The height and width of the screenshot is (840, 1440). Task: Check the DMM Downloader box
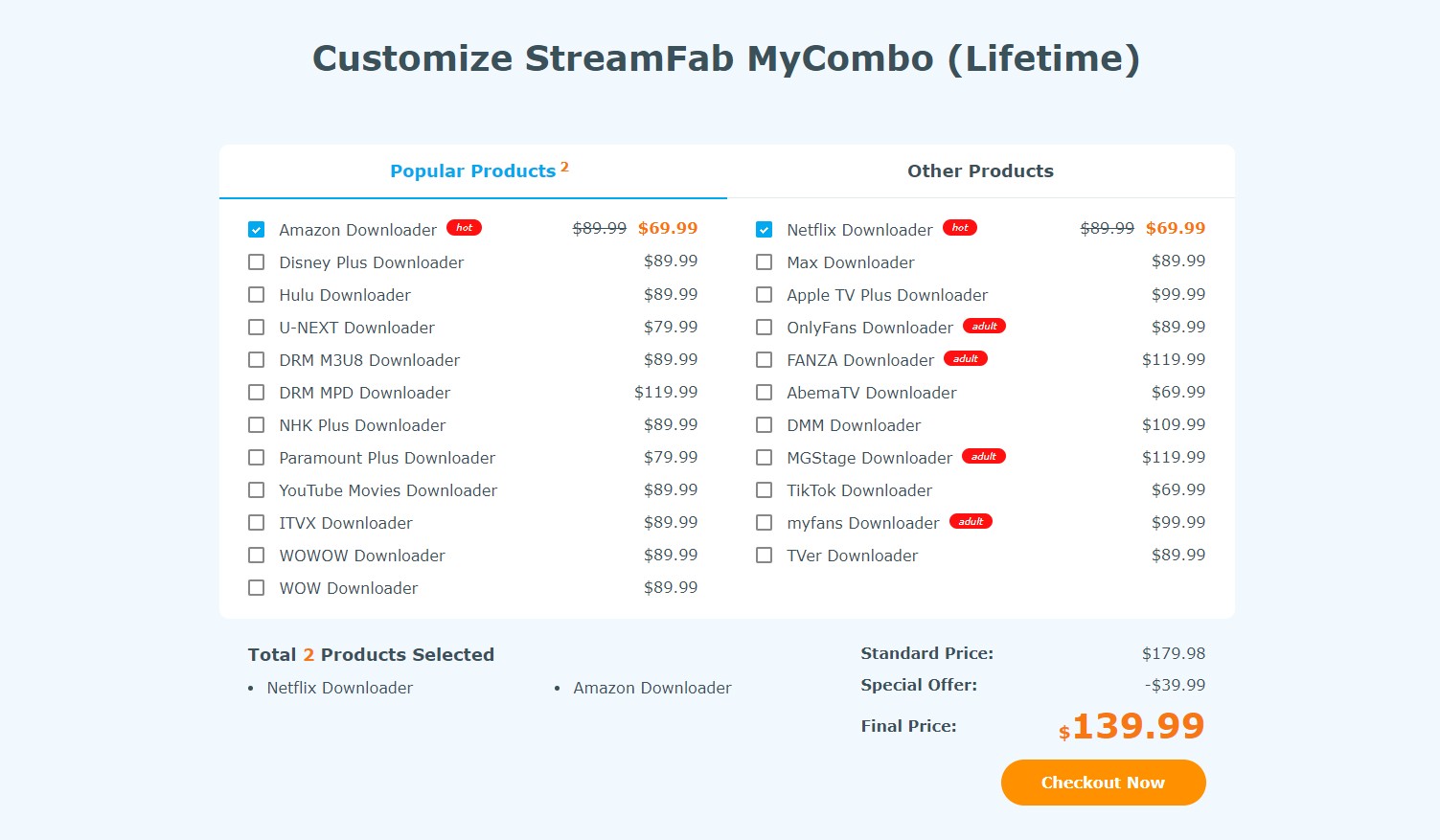tap(764, 424)
